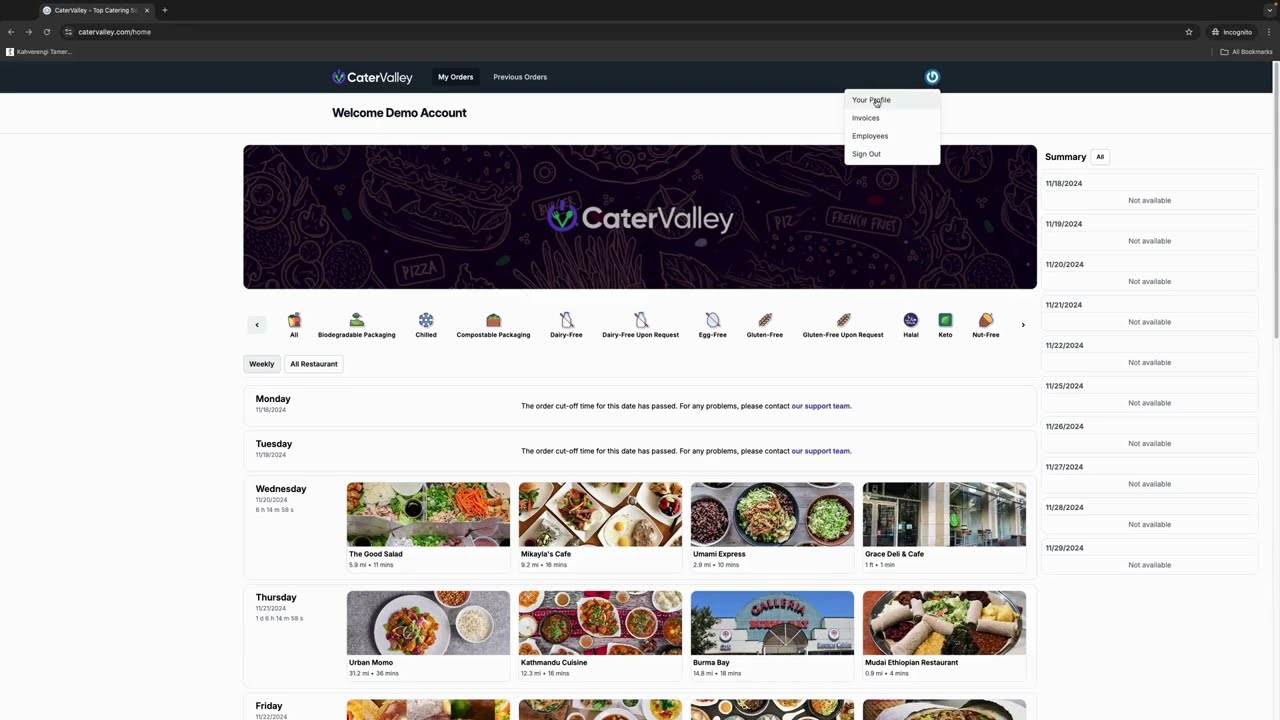Select 11/29/2024 summary entry

(x=1149, y=556)
